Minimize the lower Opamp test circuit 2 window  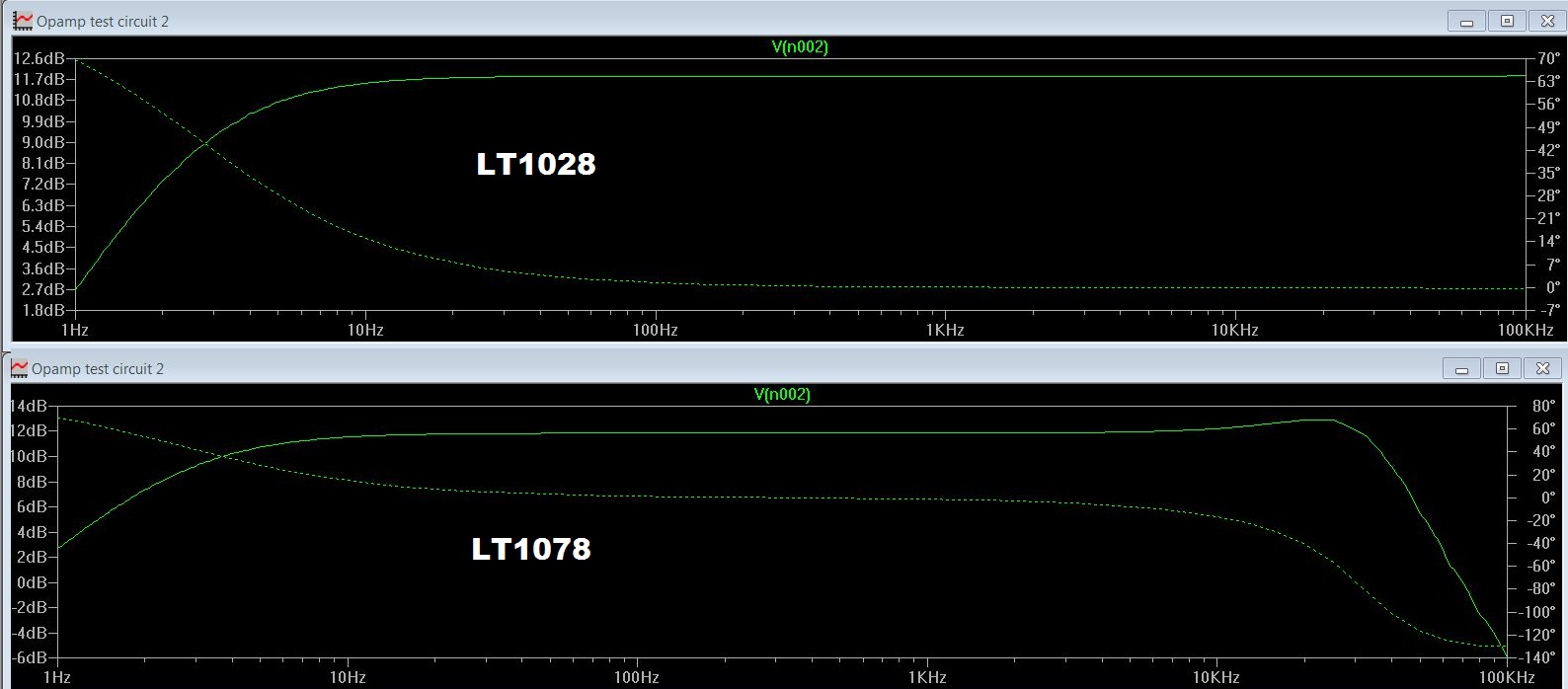coord(1461,368)
